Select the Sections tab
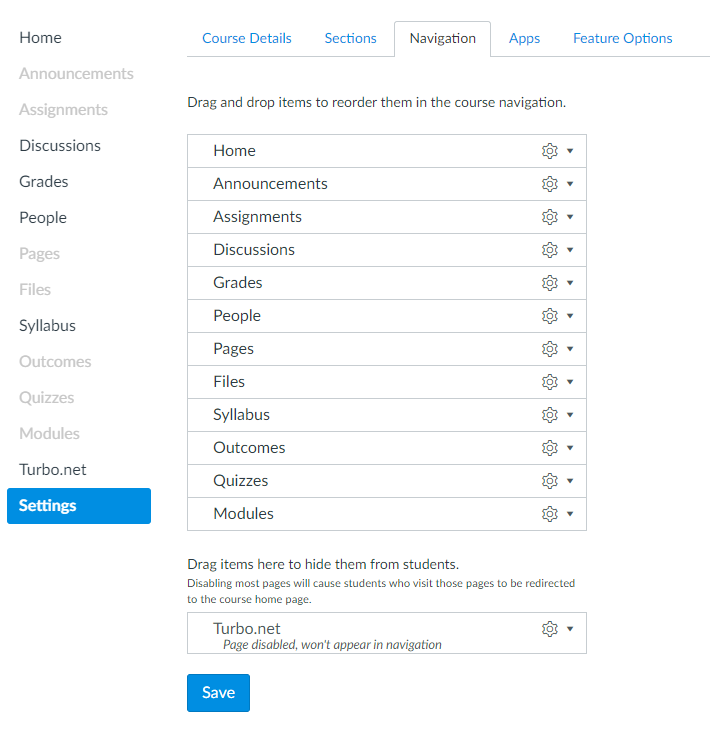The width and height of the screenshot is (710, 750). [350, 39]
